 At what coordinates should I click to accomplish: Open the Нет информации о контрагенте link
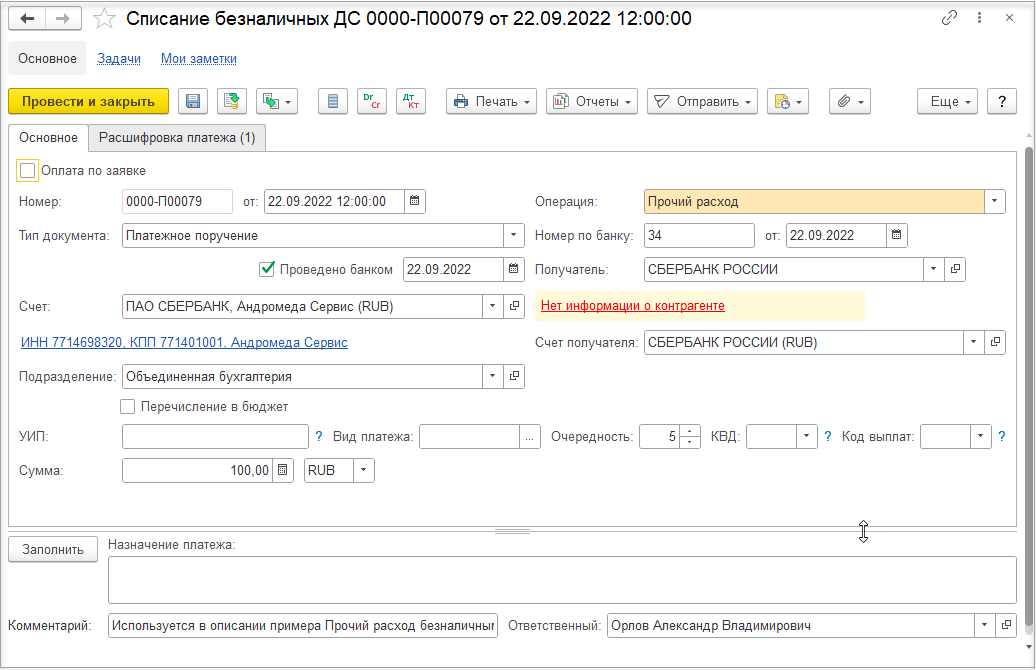click(633, 305)
